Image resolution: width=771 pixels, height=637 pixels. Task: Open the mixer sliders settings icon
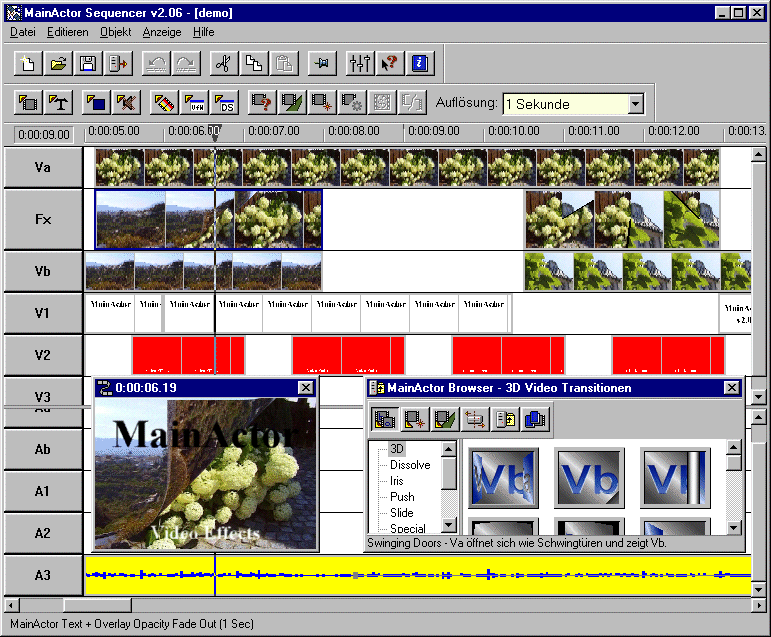[x=359, y=64]
